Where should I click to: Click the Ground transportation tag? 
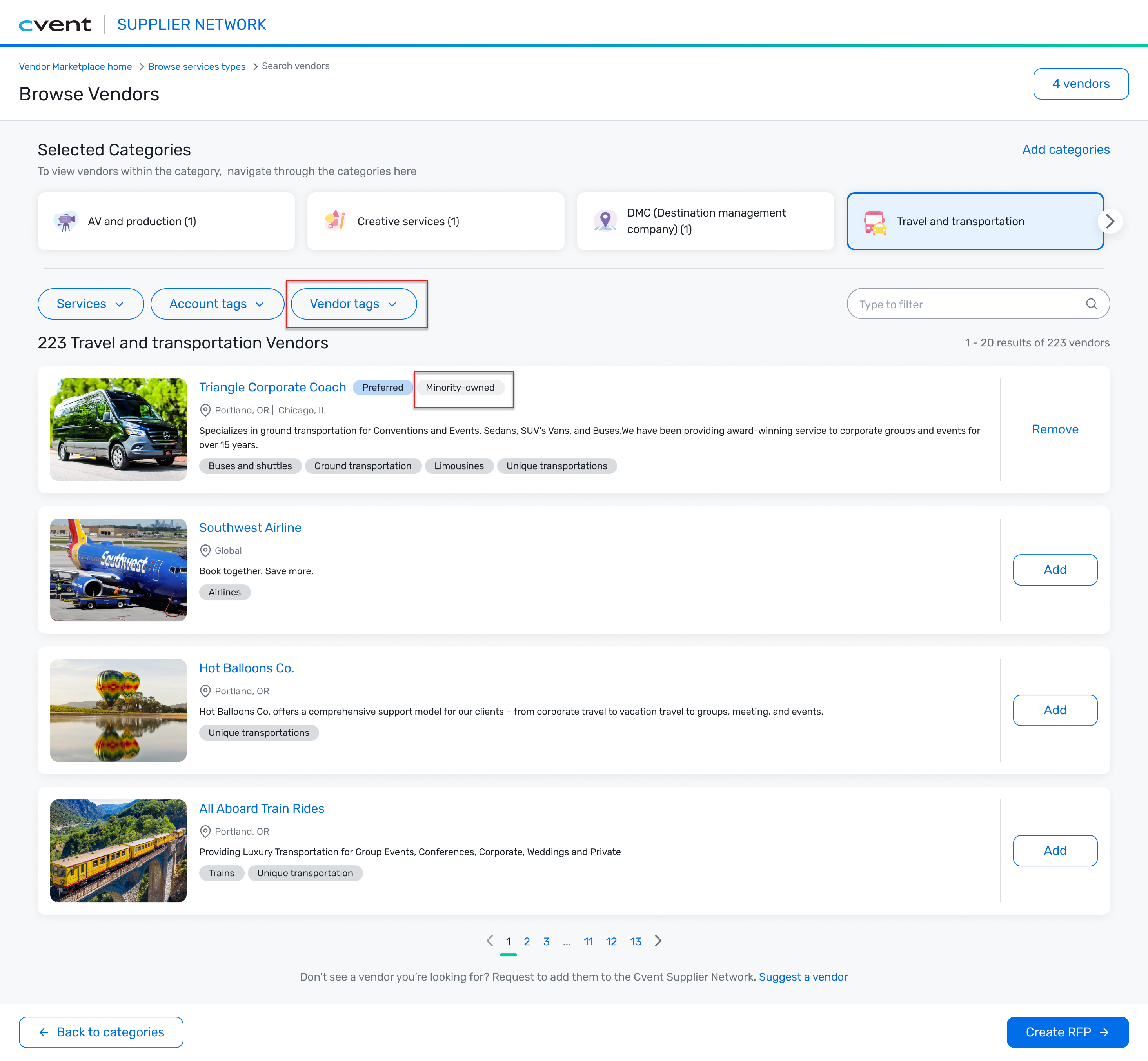[363, 466]
